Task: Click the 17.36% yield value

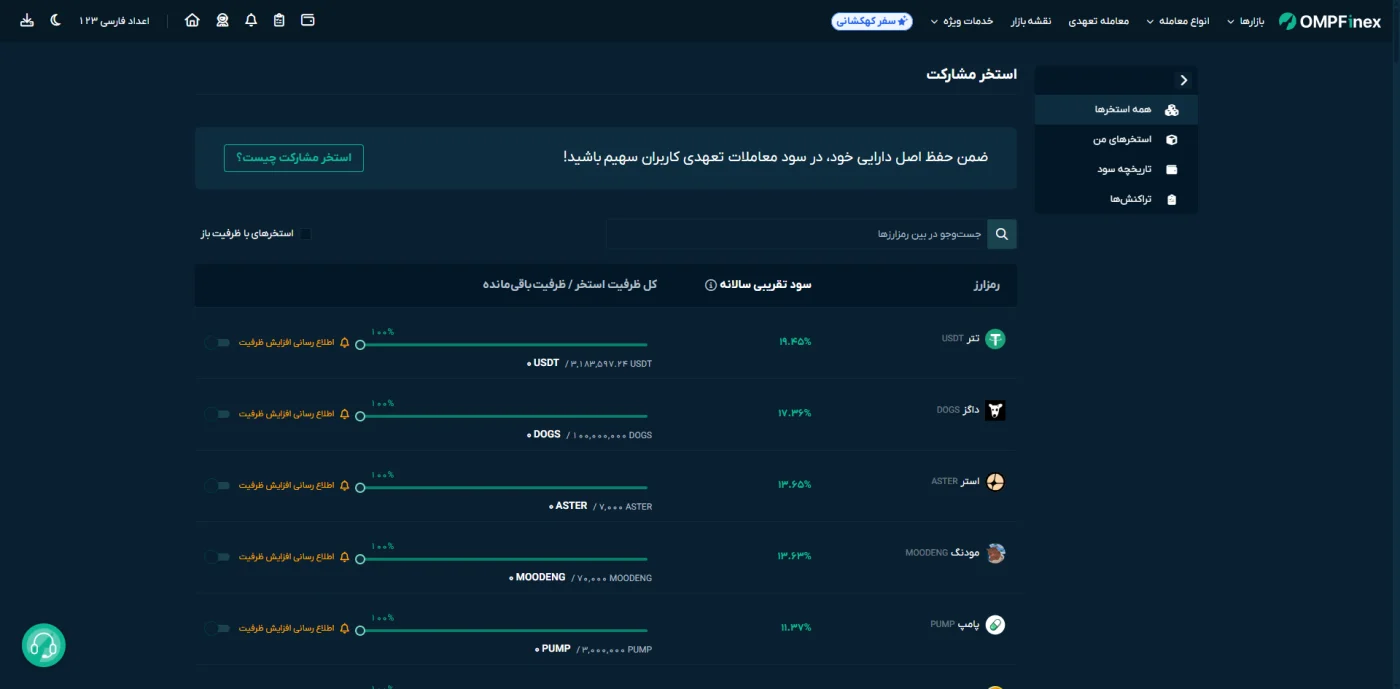Action: pyautogui.click(x=795, y=413)
